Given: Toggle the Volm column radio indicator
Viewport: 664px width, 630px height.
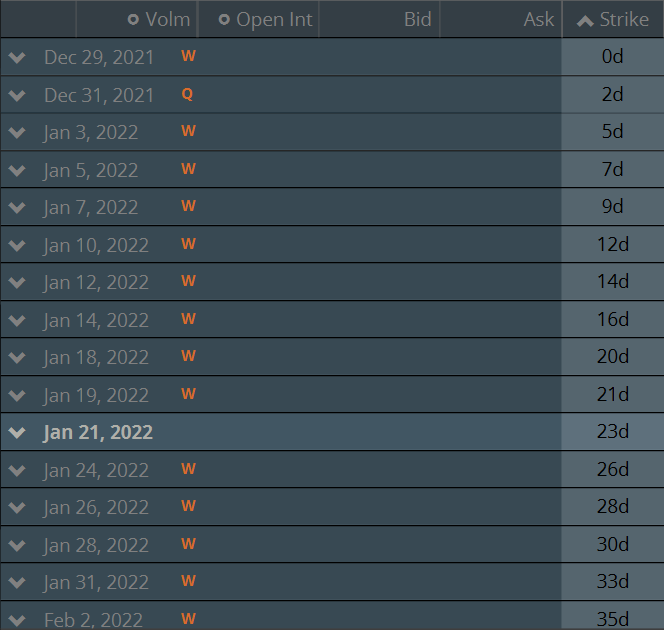Looking at the screenshot, I should coord(133,20).
